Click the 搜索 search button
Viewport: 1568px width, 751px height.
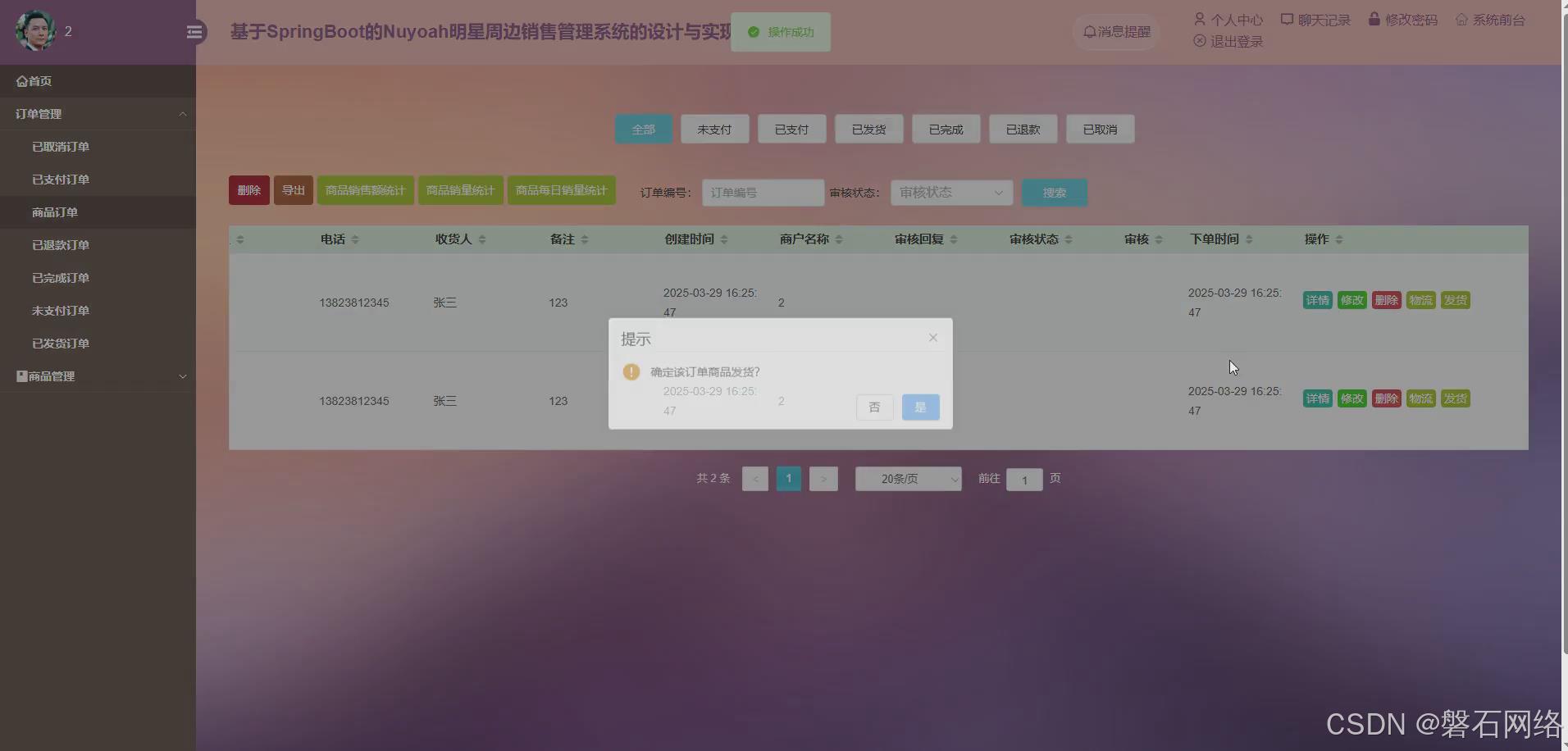pos(1055,192)
